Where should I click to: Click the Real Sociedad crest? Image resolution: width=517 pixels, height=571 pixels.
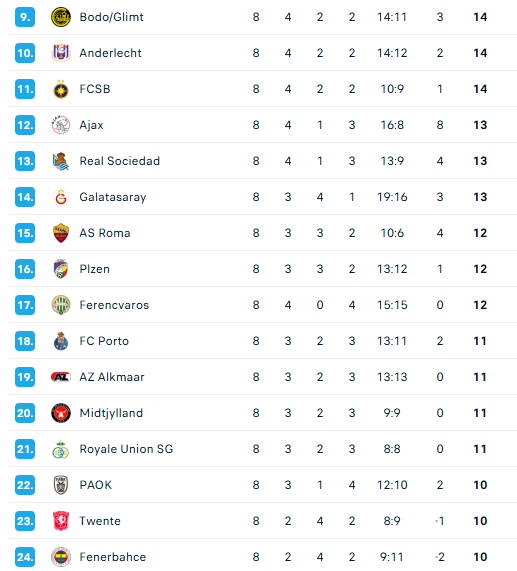(61, 161)
